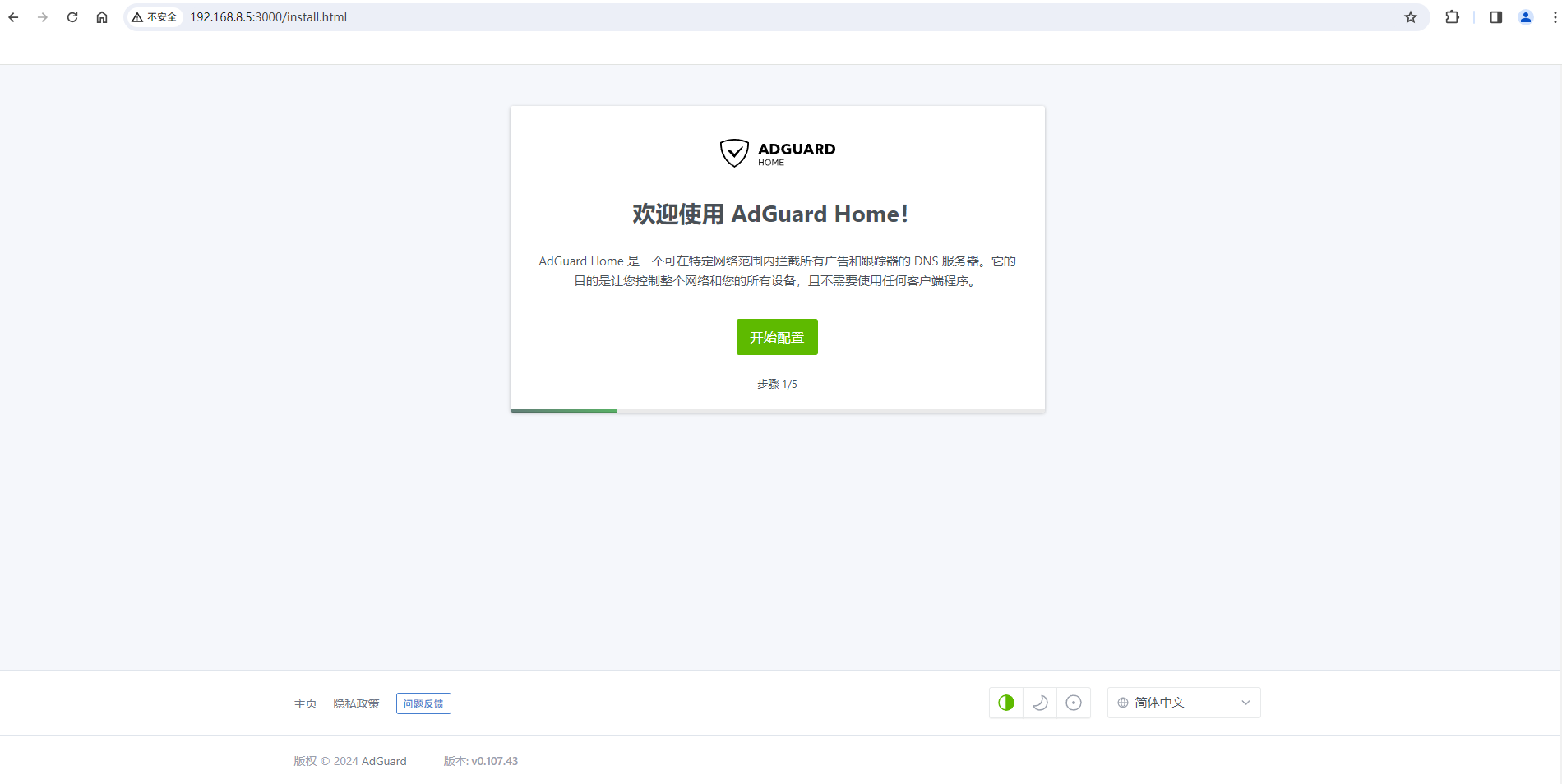The width and height of the screenshot is (1562, 784).
Task: Enable the auto theme half-circle option
Action: (x=1006, y=703)
